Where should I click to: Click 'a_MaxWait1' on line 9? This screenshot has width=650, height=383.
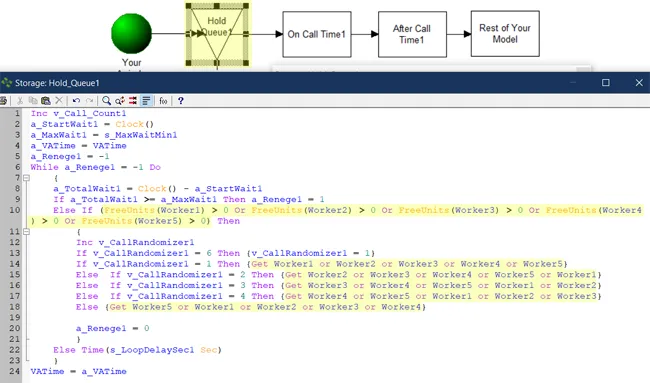189,199
